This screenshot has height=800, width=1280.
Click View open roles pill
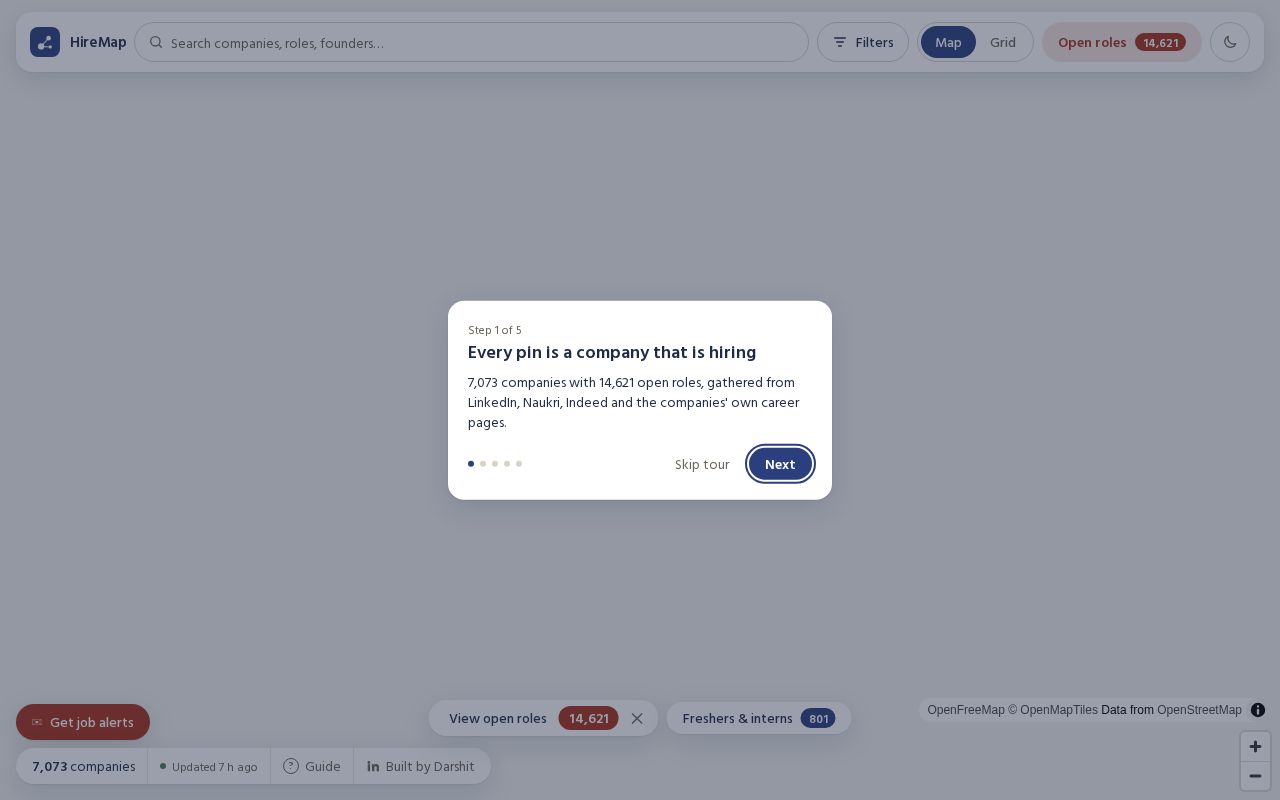click(533, 718)
